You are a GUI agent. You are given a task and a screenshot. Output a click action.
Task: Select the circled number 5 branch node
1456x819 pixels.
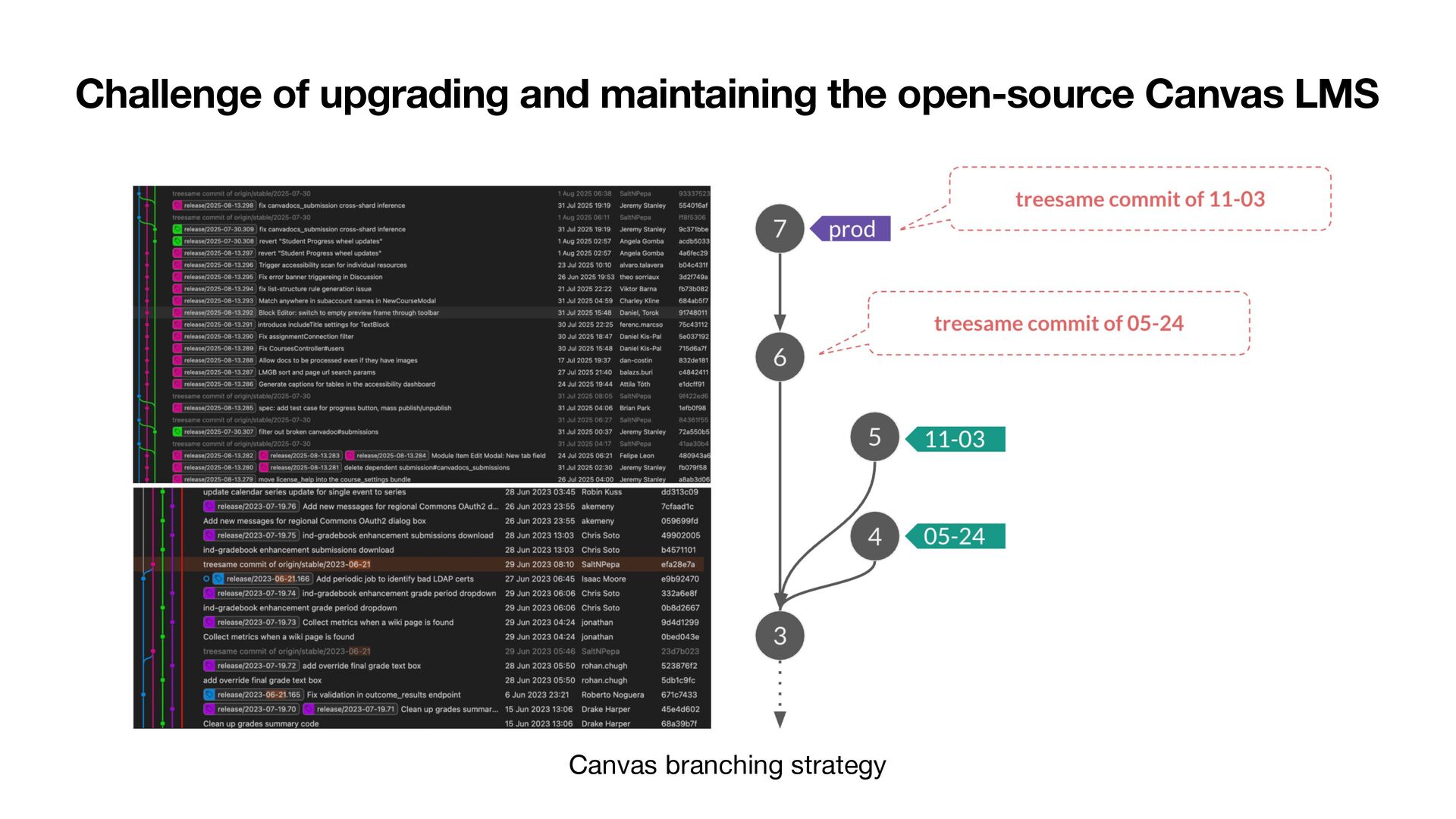[x=874, y=437]
